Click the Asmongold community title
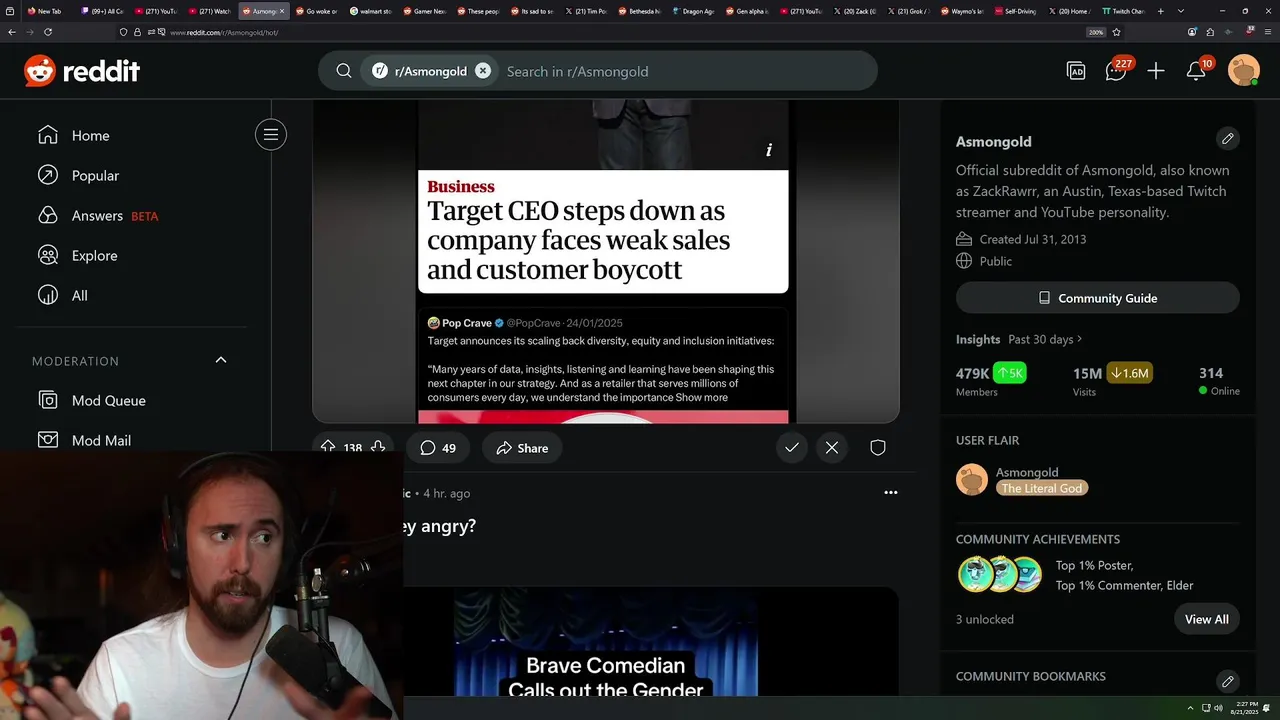 (x=993, y=141)
